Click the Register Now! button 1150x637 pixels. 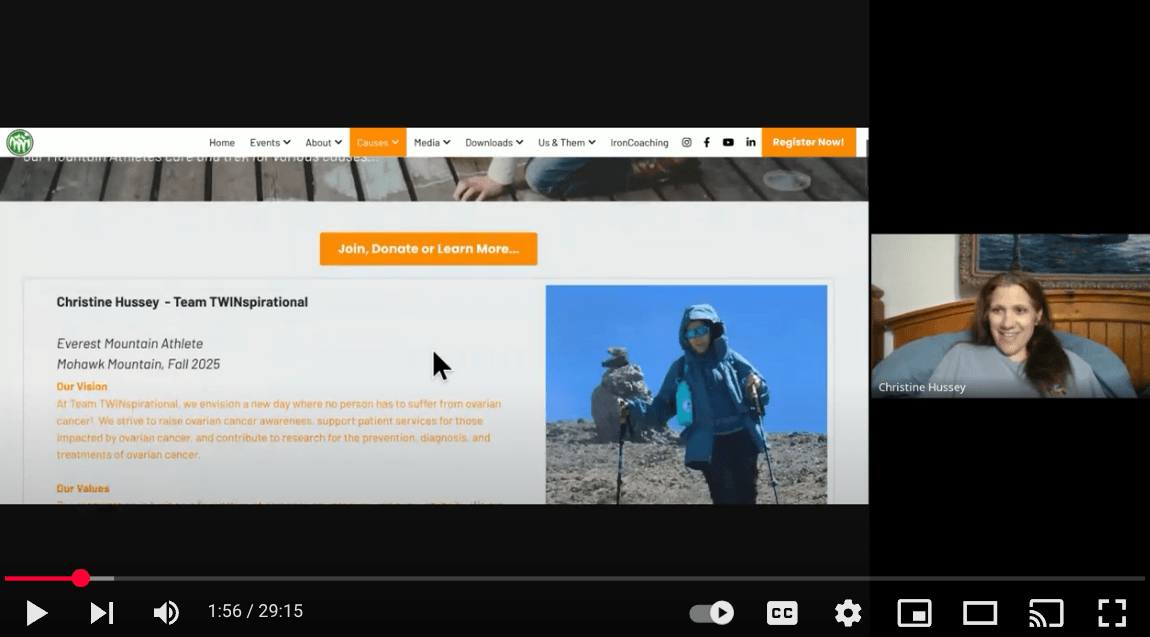pyautogui.click(x=808, y=142)
